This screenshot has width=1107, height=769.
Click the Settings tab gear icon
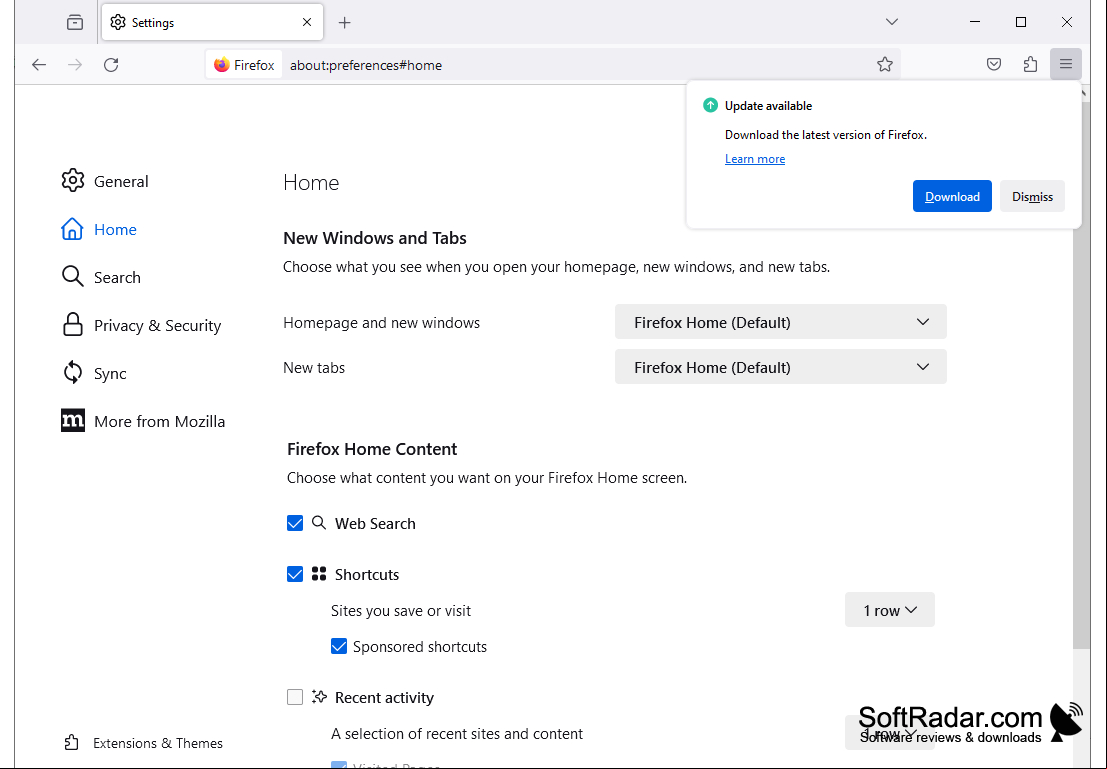(x=119, y=23)
